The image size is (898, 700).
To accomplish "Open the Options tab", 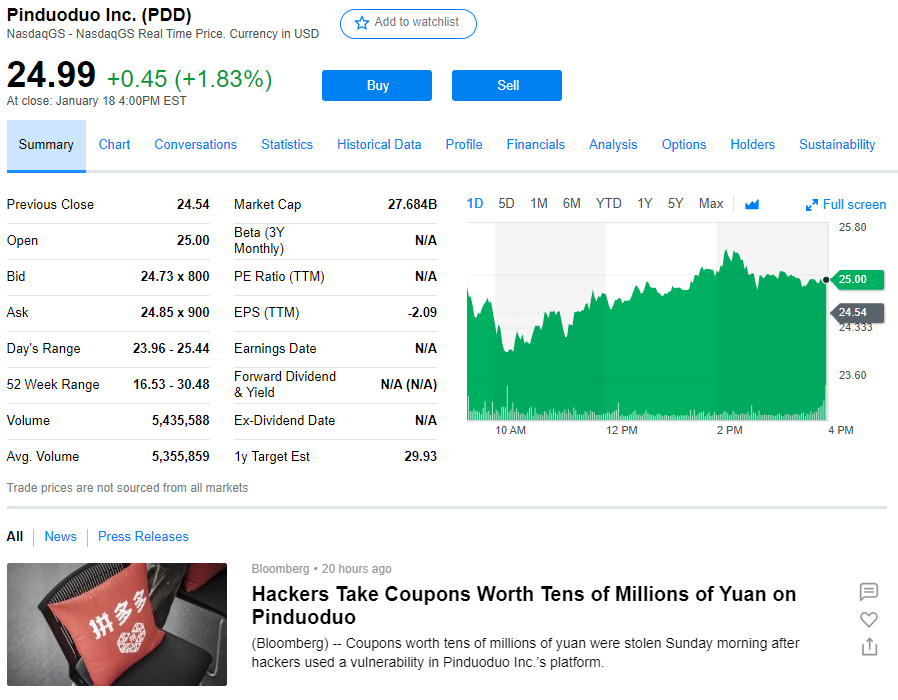I will pyautogui.click(x=684, y=144).
